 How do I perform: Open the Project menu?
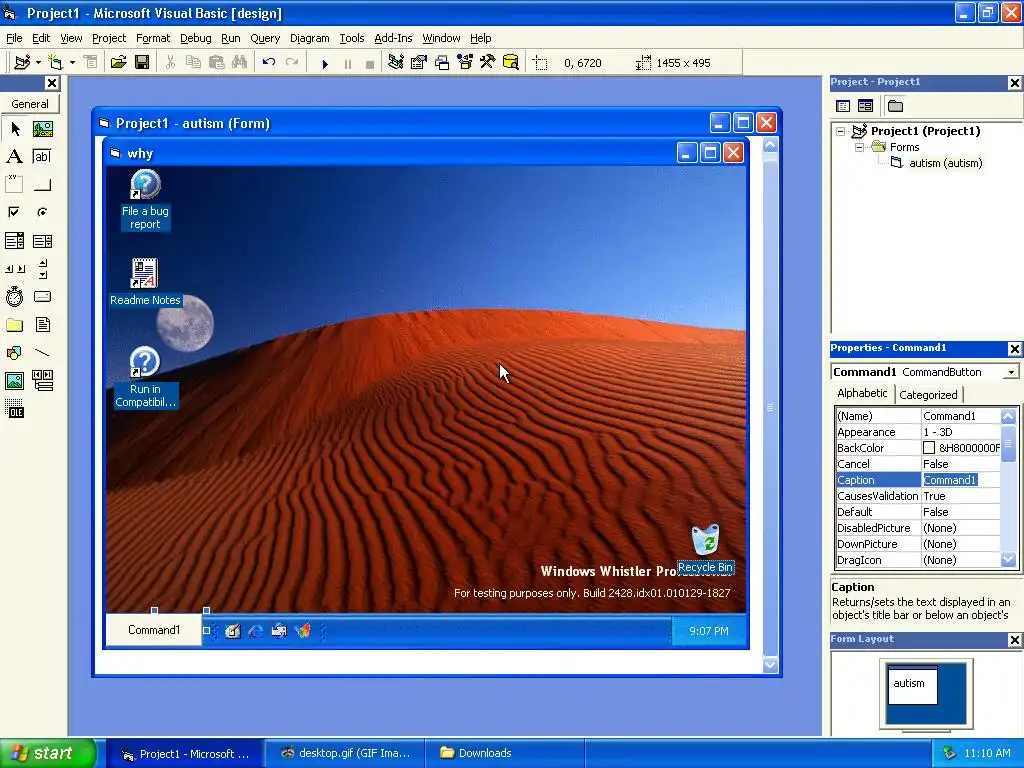pyautogui.click(x=108, y=38)
